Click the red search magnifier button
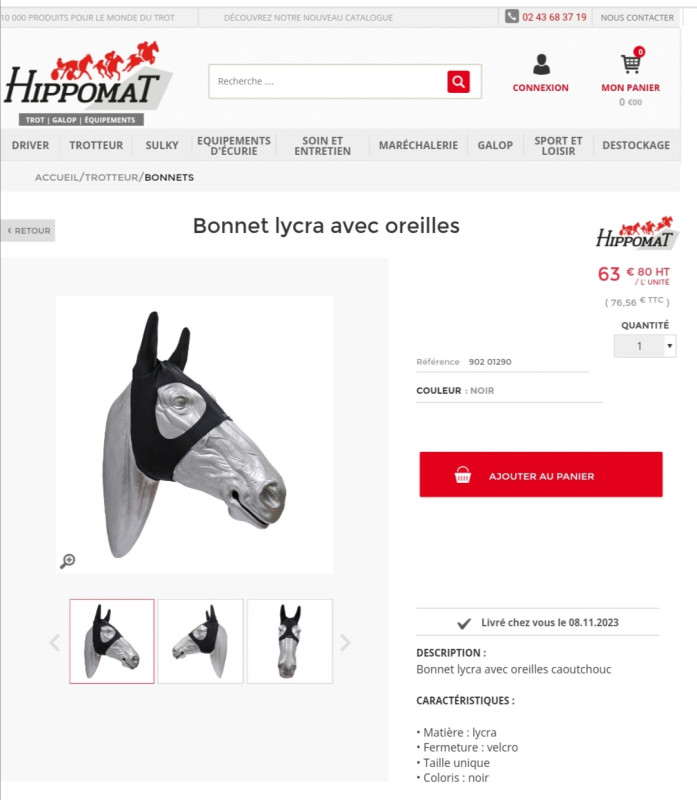 pyautogui.click(x=458, y=82)
